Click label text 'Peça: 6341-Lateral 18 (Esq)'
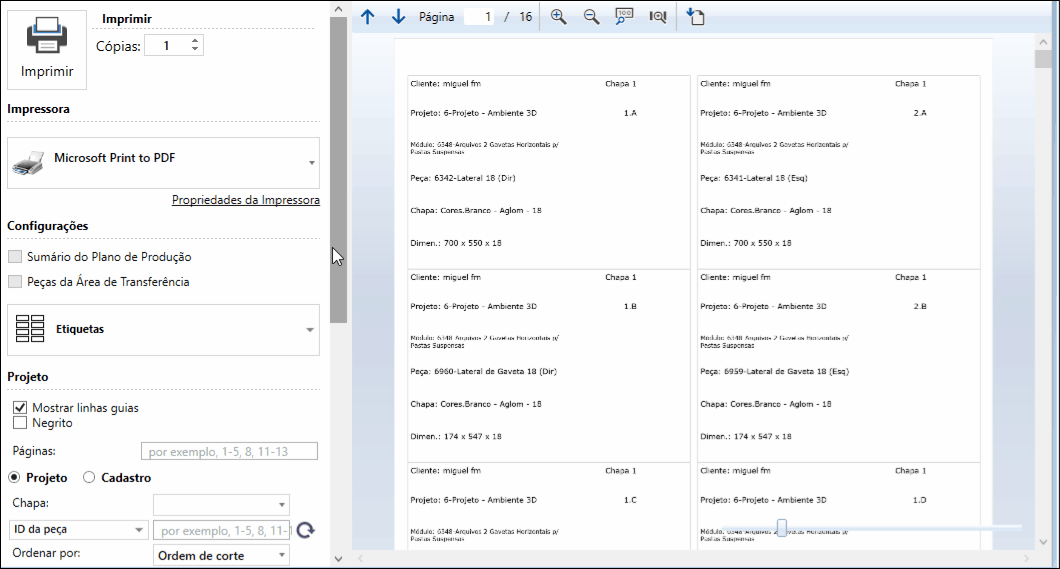1060x569 pixels. coord(754,178)
